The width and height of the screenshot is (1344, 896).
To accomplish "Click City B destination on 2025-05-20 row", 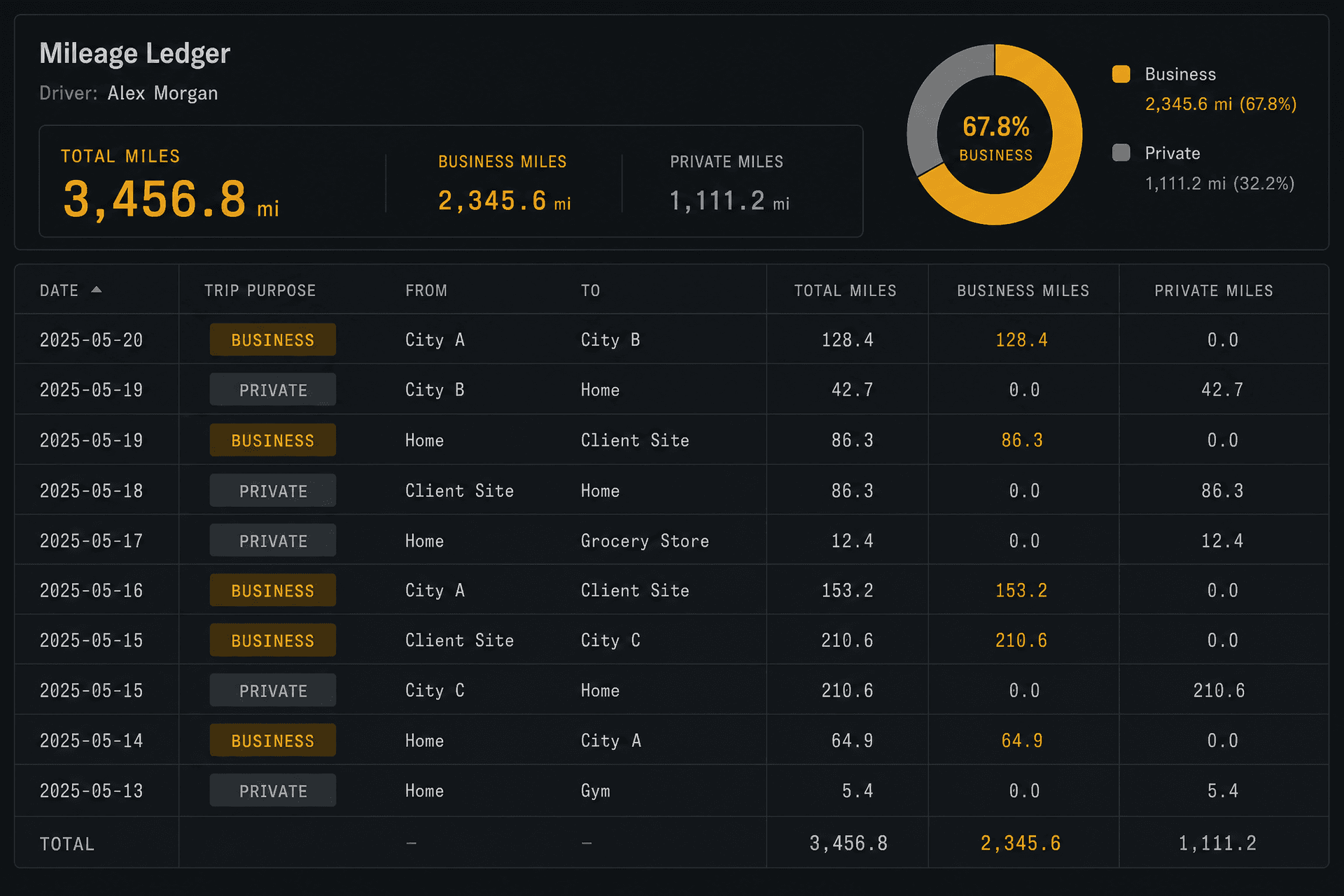I will [x=610, y=340].
